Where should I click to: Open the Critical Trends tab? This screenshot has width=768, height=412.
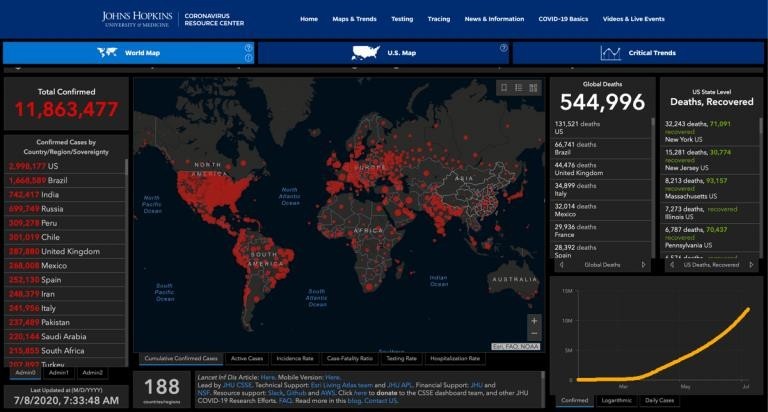(638, 52)
